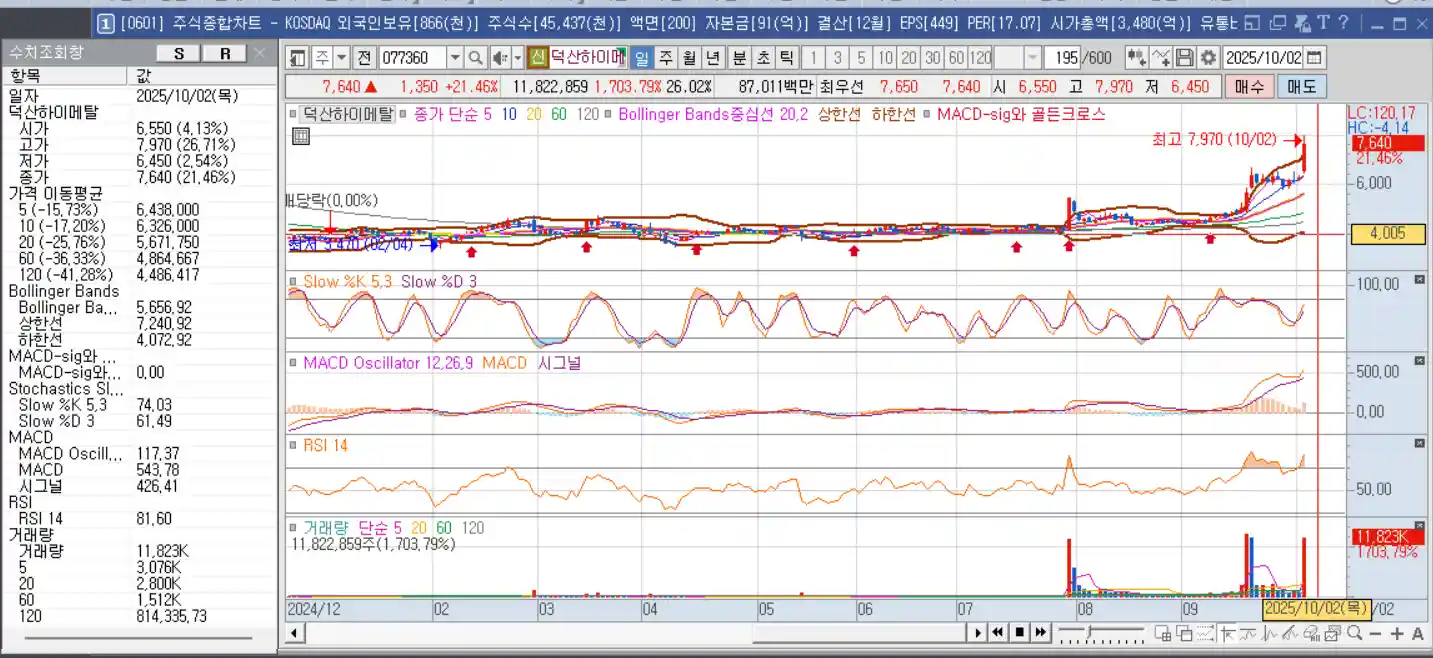Toggle the R button in data panel
The image size is (1433, 658).
pyautogui.click(x=226, y=54)
